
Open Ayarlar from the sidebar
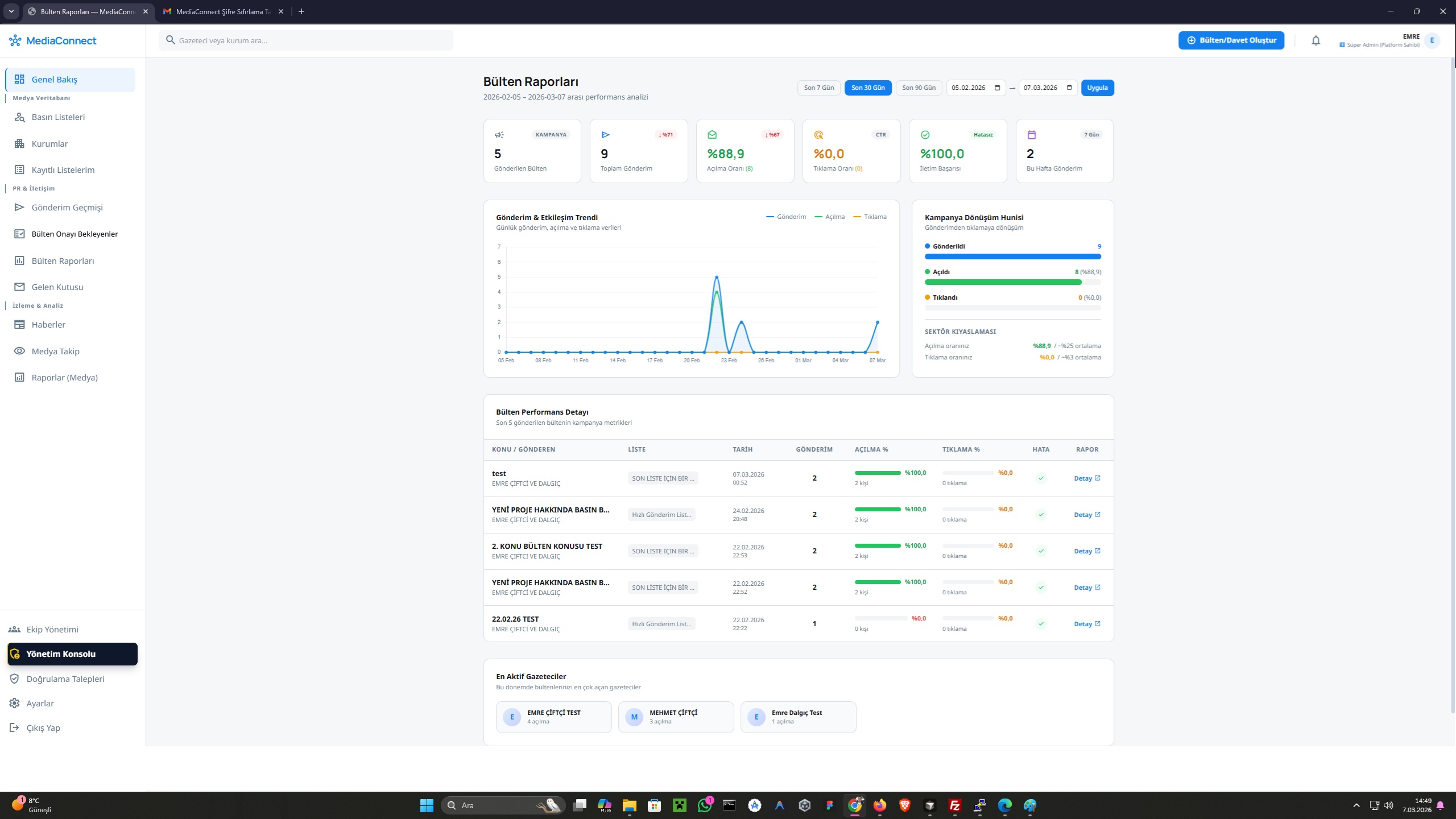point(40,704)
